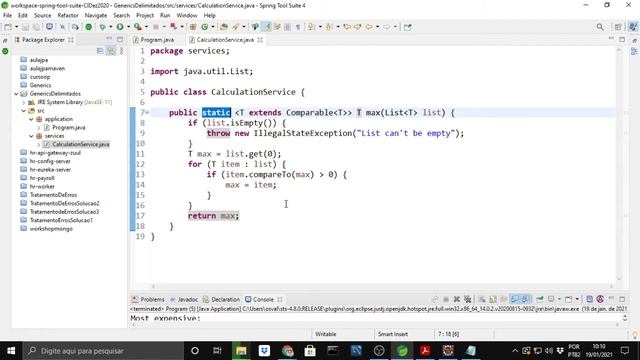Click the editor vertical scrollbar
Screen dimensions: 640x360
[619, 163]
